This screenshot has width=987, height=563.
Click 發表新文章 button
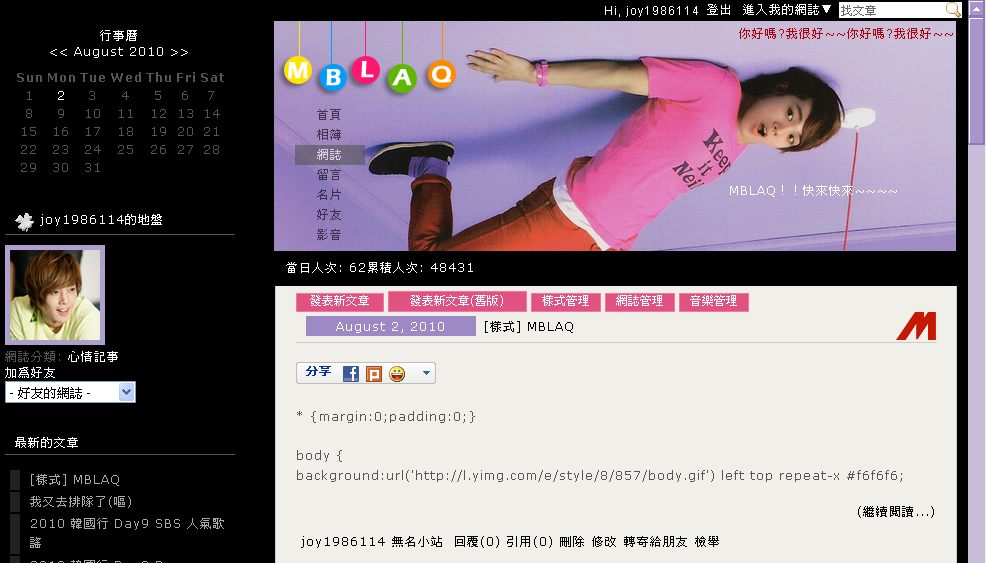[340, 302]
